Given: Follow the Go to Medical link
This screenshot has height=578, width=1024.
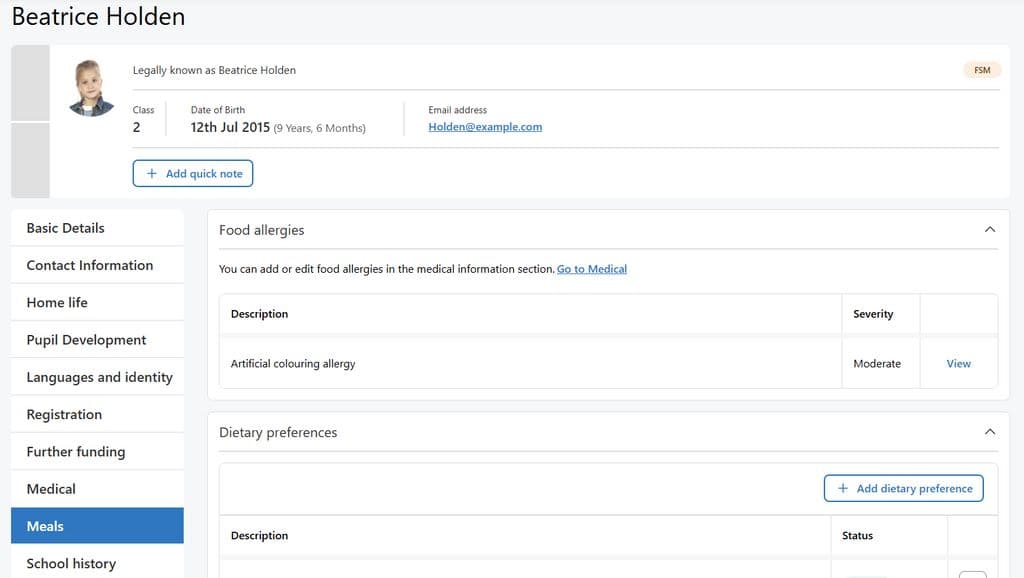Looking at the screenshot, I should tap(592, 268).
